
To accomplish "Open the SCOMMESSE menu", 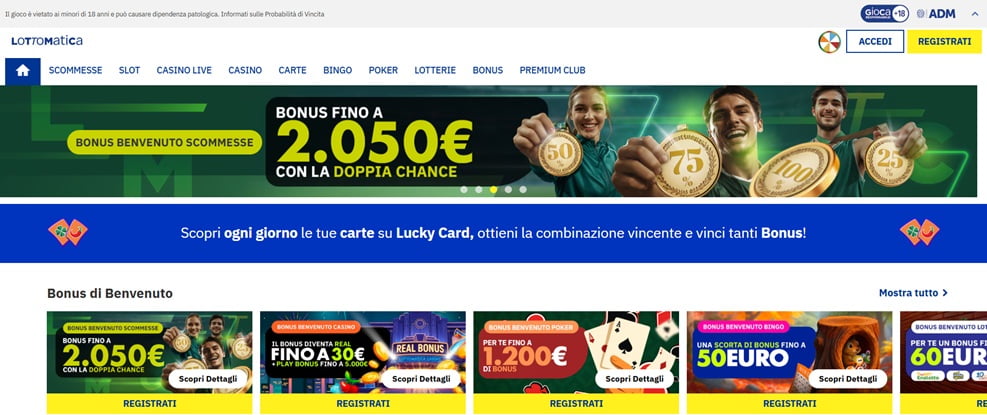I will [76, 71].
